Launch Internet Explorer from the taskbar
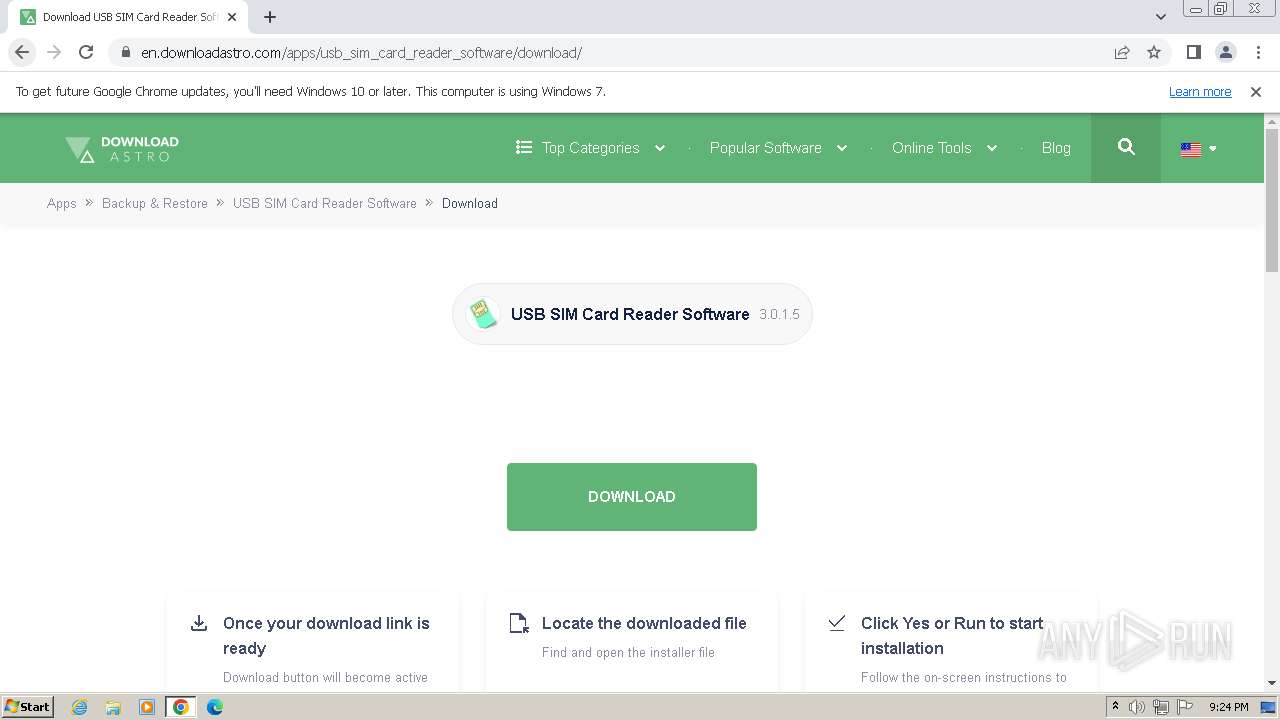Viewport: 1280px width, 720px height. click(x=79, y=707)
